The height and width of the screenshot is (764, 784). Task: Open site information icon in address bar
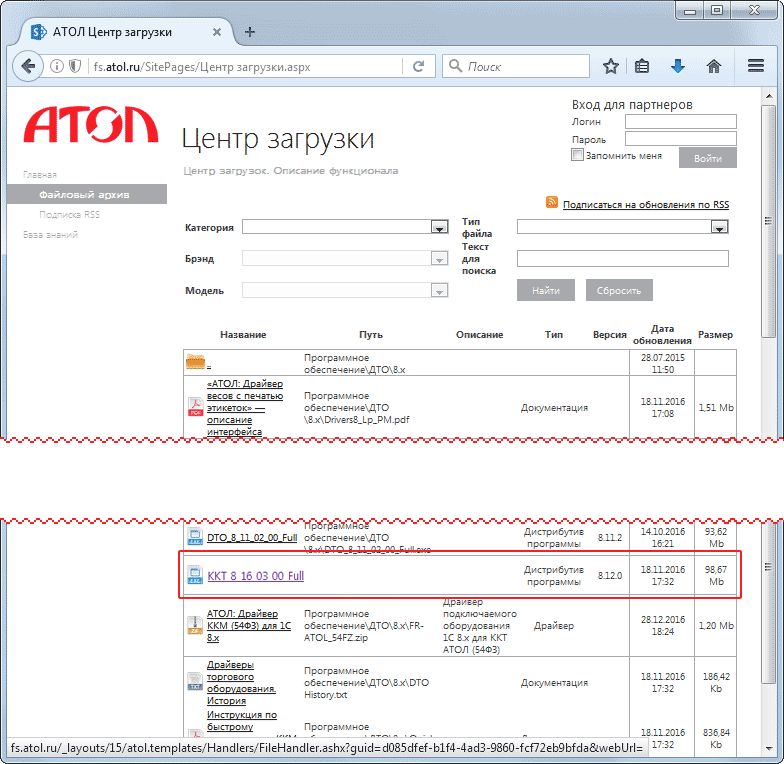coord(57,66)
